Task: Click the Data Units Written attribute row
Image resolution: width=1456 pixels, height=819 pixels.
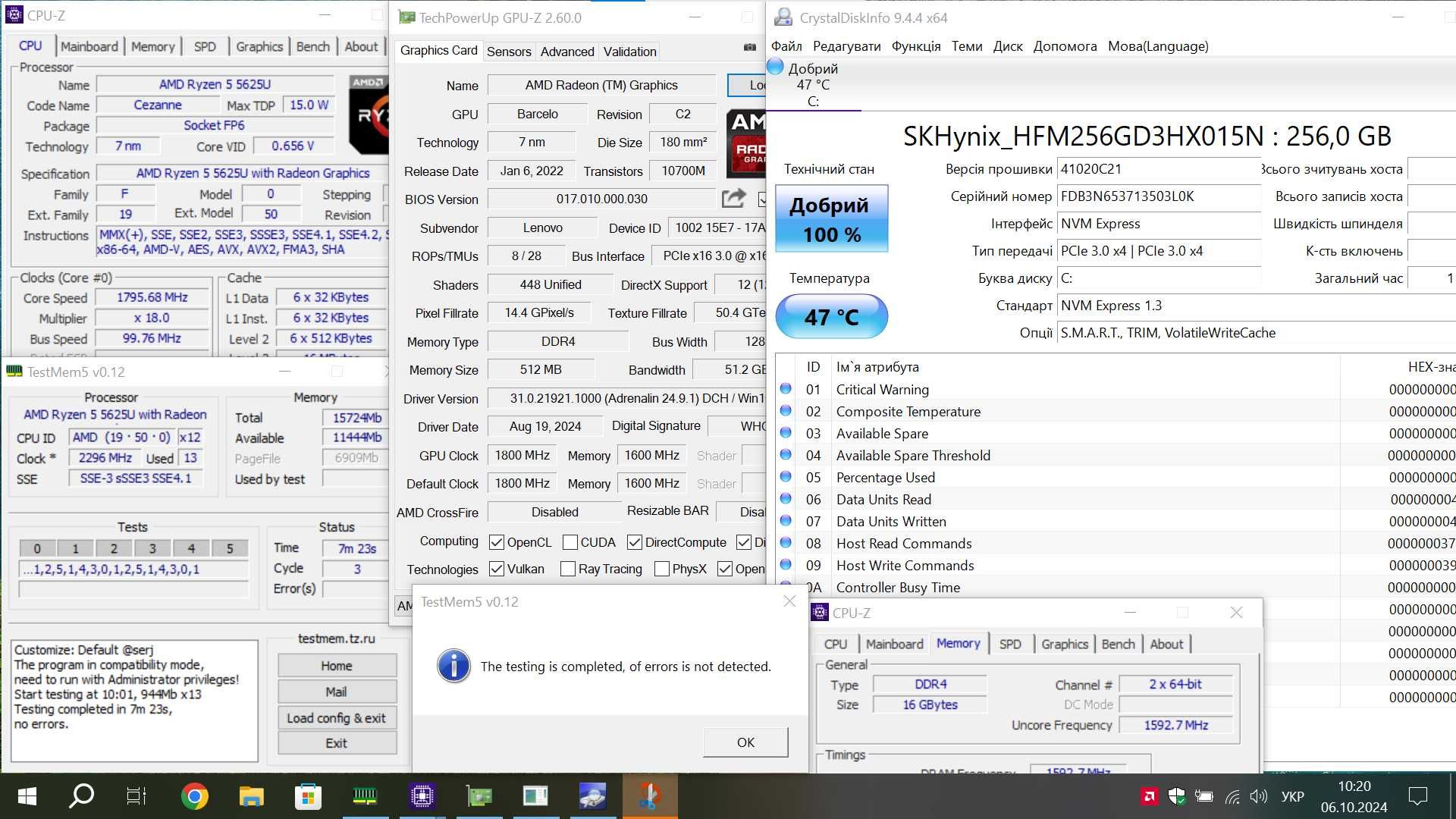Action: coord(1116,521)
